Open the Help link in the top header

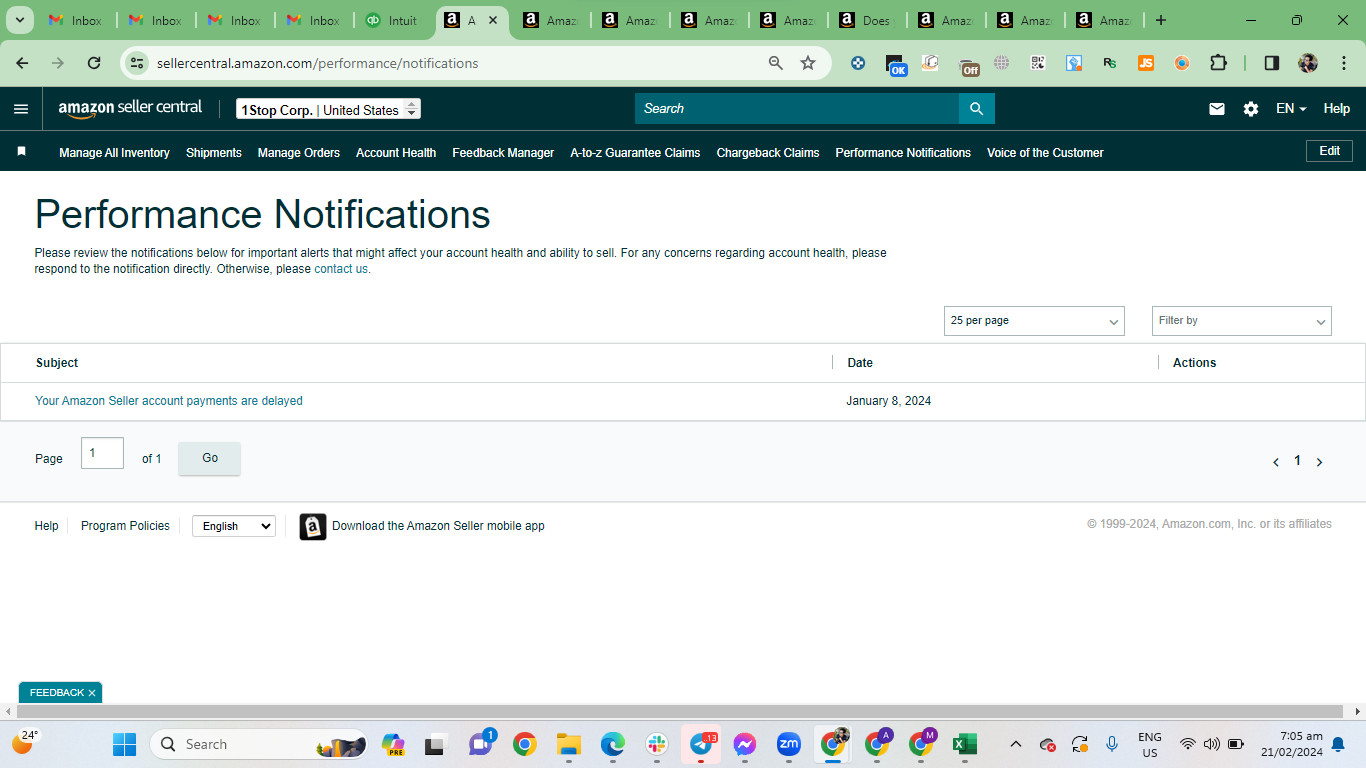1337,109
